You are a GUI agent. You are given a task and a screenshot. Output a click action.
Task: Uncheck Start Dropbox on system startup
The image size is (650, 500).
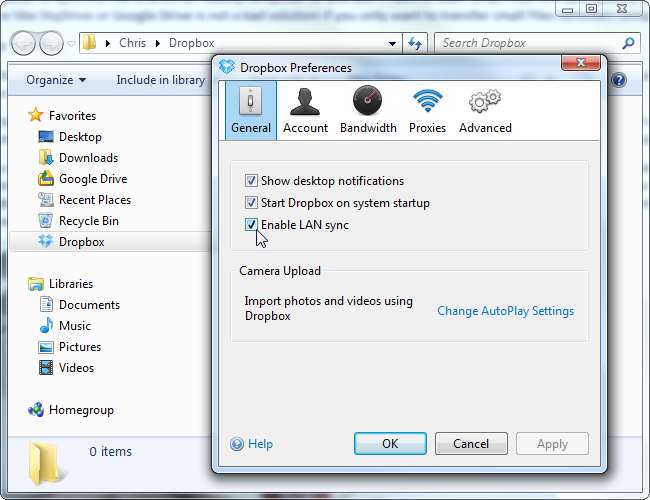(x=251, y=203)
